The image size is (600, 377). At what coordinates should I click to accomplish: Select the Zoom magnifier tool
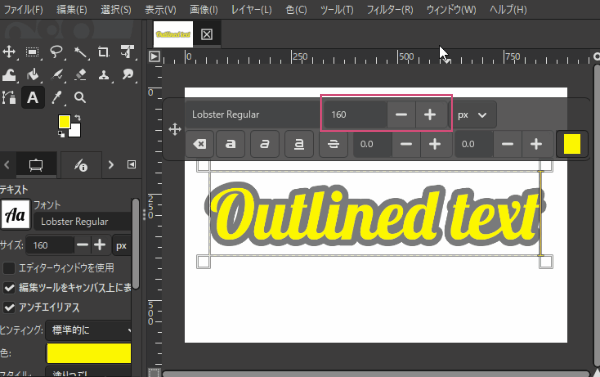click(80, 98)
